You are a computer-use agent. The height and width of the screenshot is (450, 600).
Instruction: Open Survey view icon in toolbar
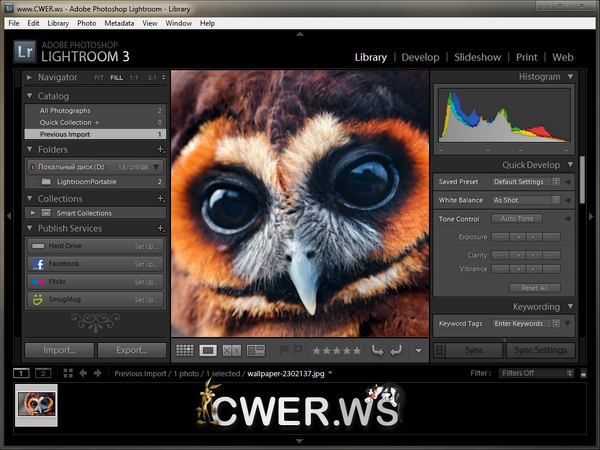click(x=256, y=350)
